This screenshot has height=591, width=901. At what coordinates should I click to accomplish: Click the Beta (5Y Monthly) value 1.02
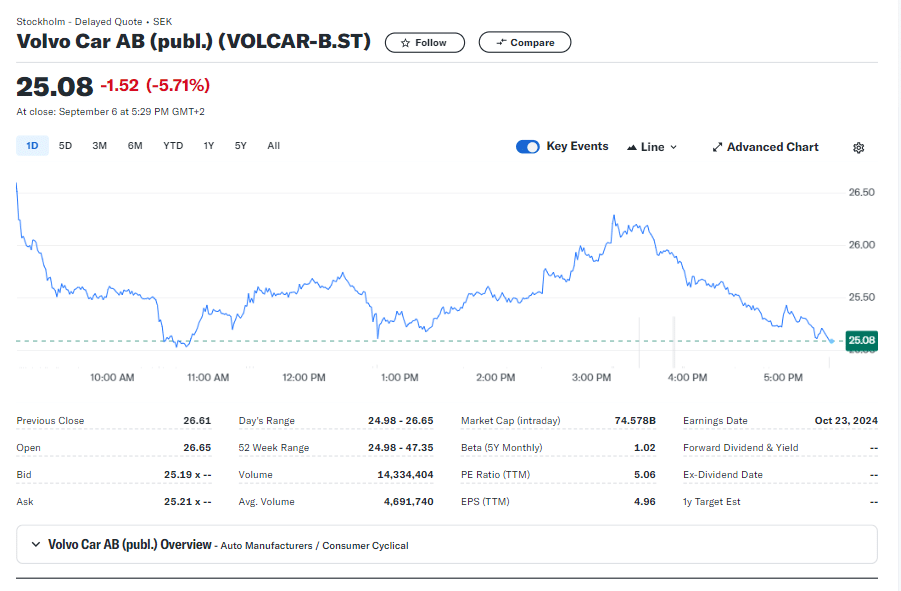click(x=645, y=447)
